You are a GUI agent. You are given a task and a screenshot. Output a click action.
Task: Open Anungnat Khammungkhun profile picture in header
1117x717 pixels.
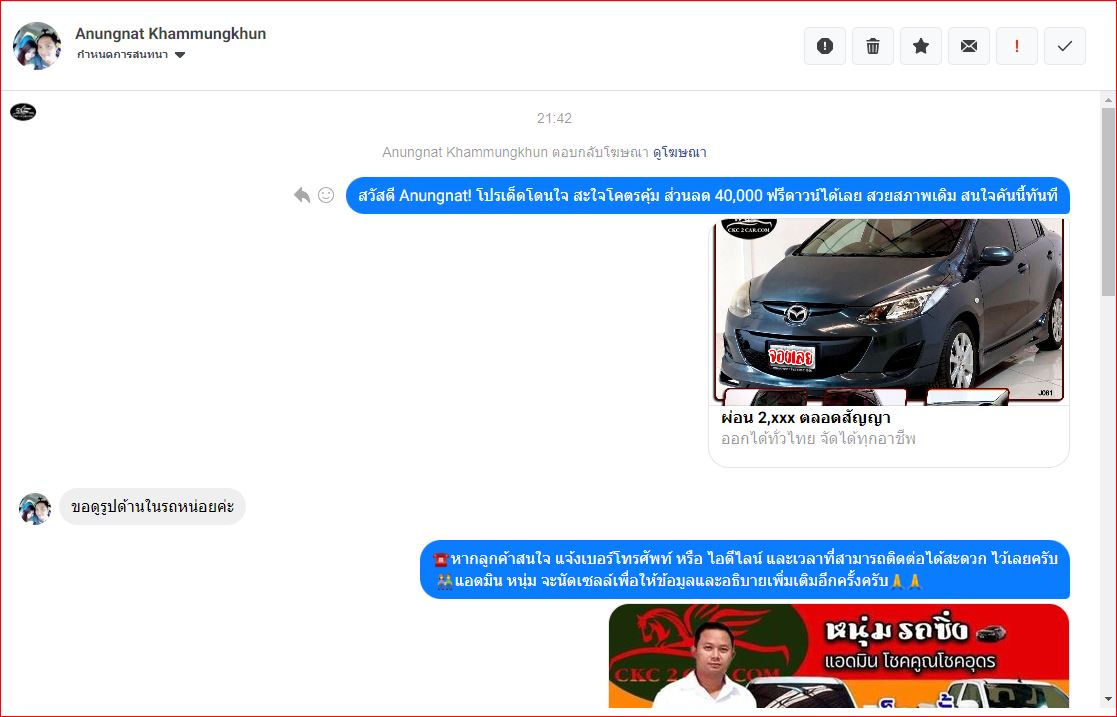point(37,46)
